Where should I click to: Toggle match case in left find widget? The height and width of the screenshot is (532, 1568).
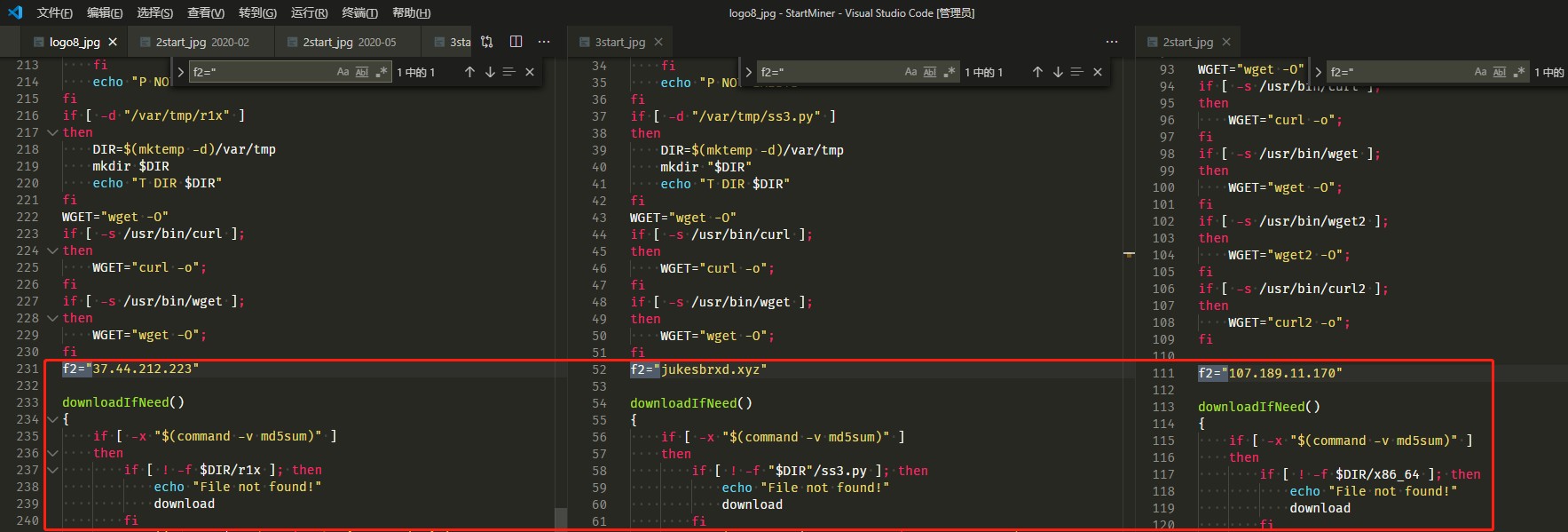[x=343, y=72]
